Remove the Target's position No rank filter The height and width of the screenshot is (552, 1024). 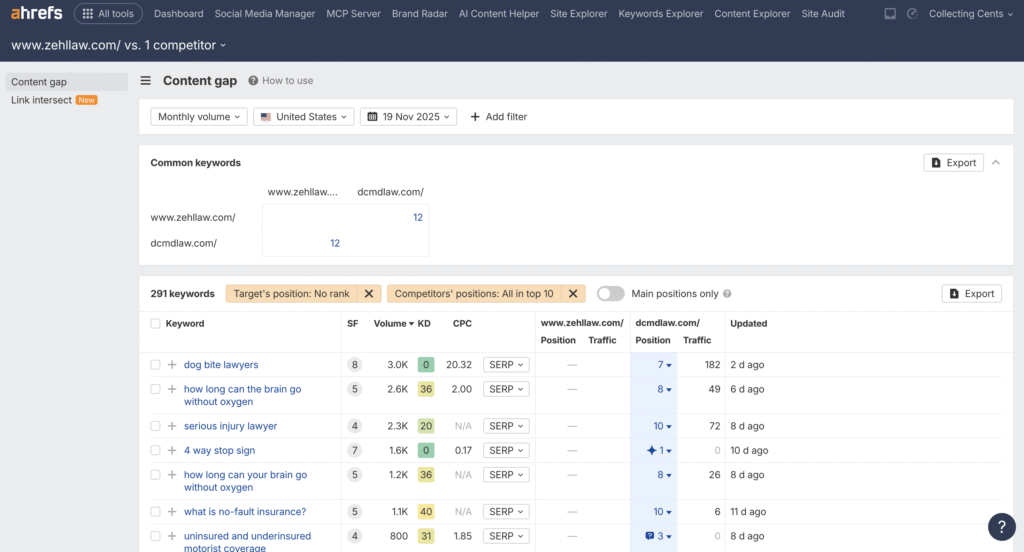[x=368, y=294]
